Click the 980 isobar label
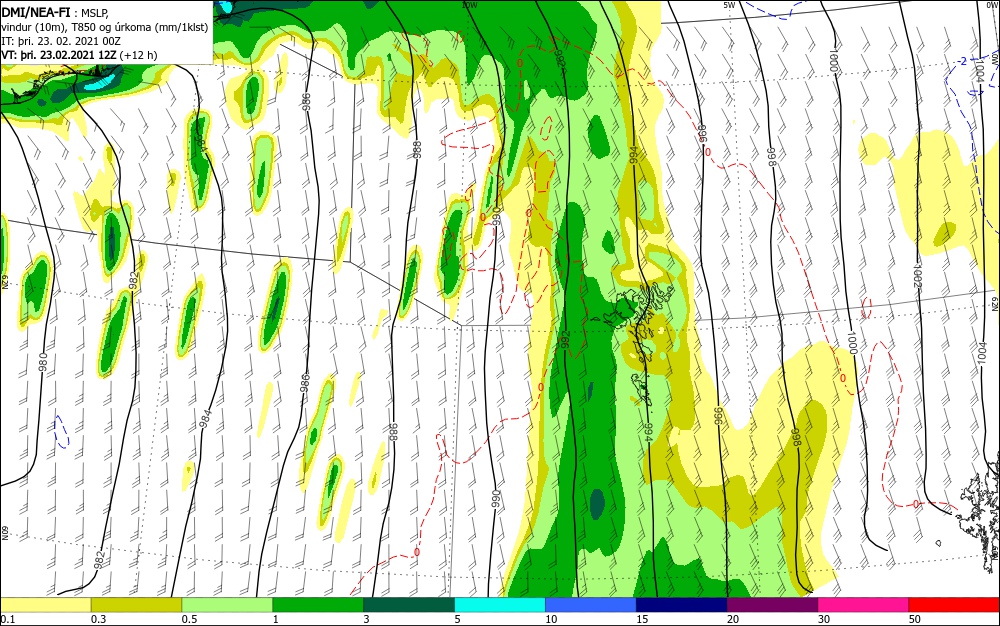 tap(43, 363)
